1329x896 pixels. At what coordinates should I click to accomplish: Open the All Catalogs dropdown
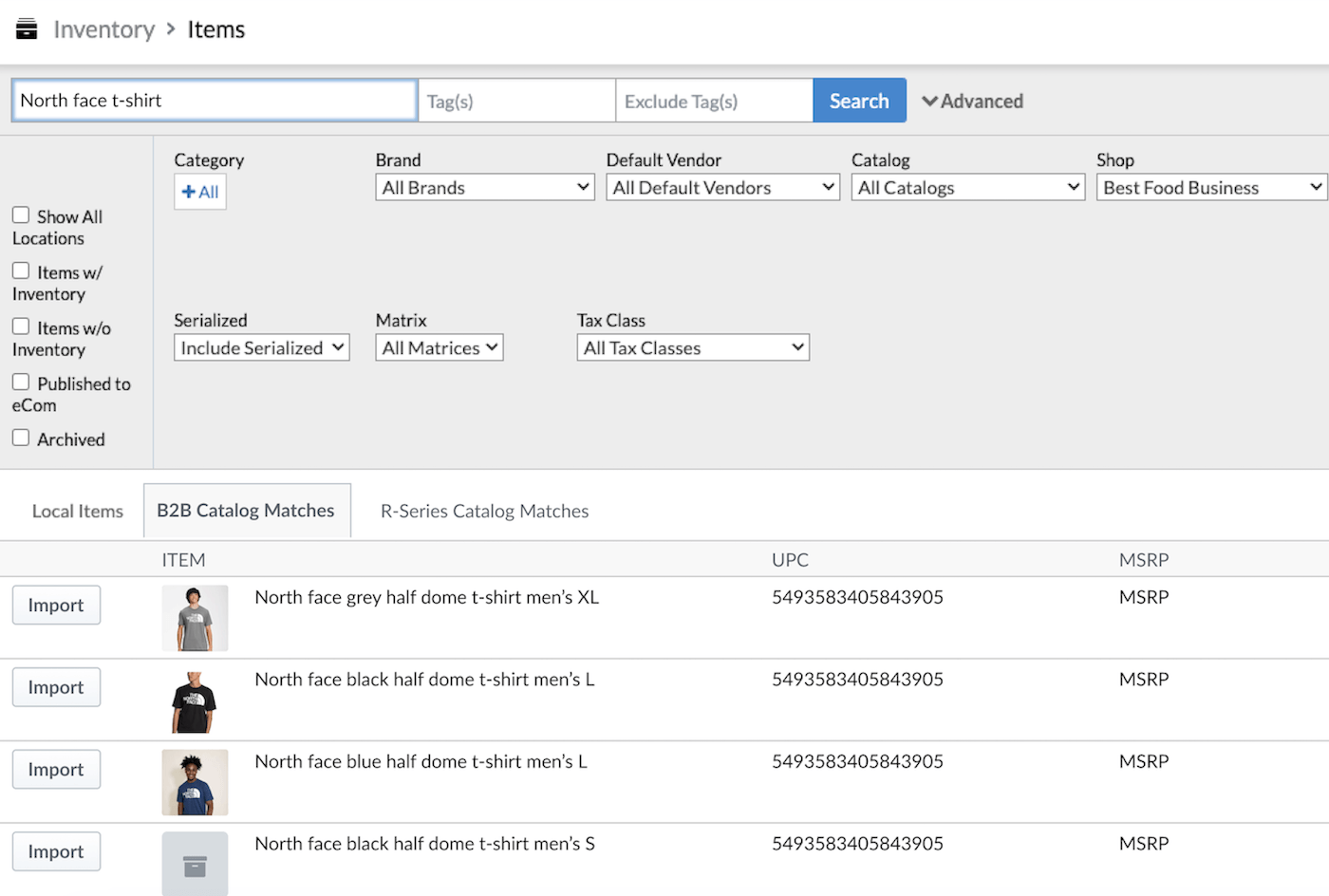tap(967, 188)
